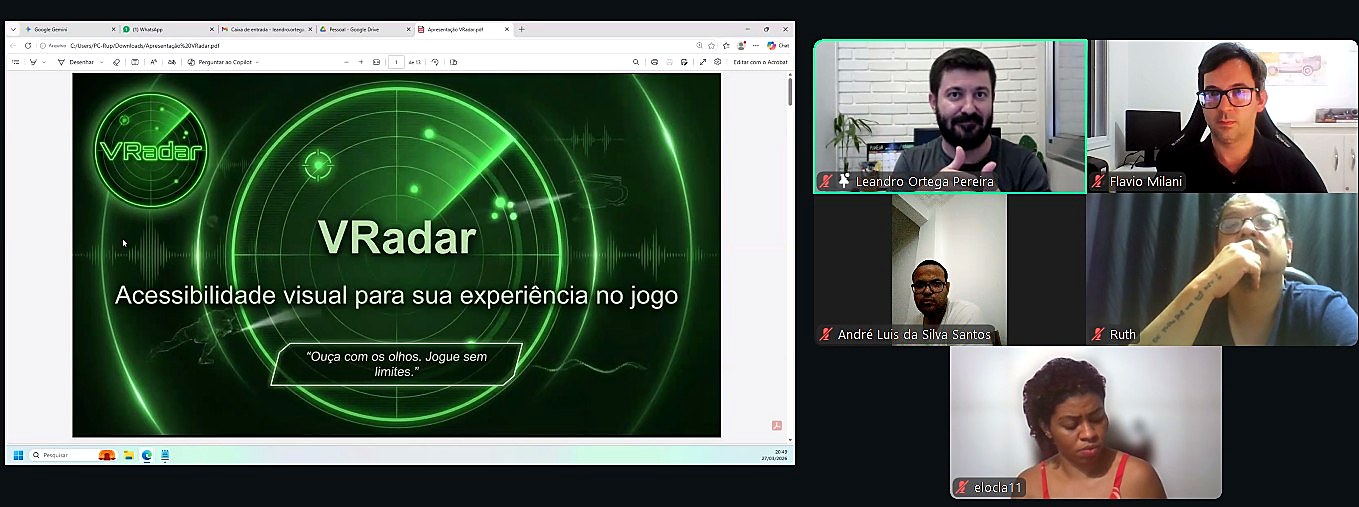The height and width of the screenshot is (507, 1359).
Task: Select Ruth's video tile
Action: 1222,270
